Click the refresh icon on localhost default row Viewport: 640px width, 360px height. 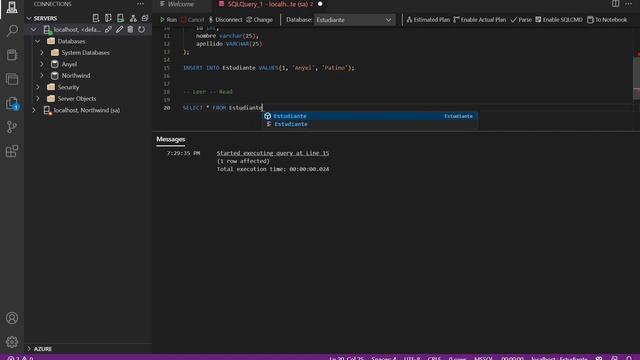(x=142, y=29)
